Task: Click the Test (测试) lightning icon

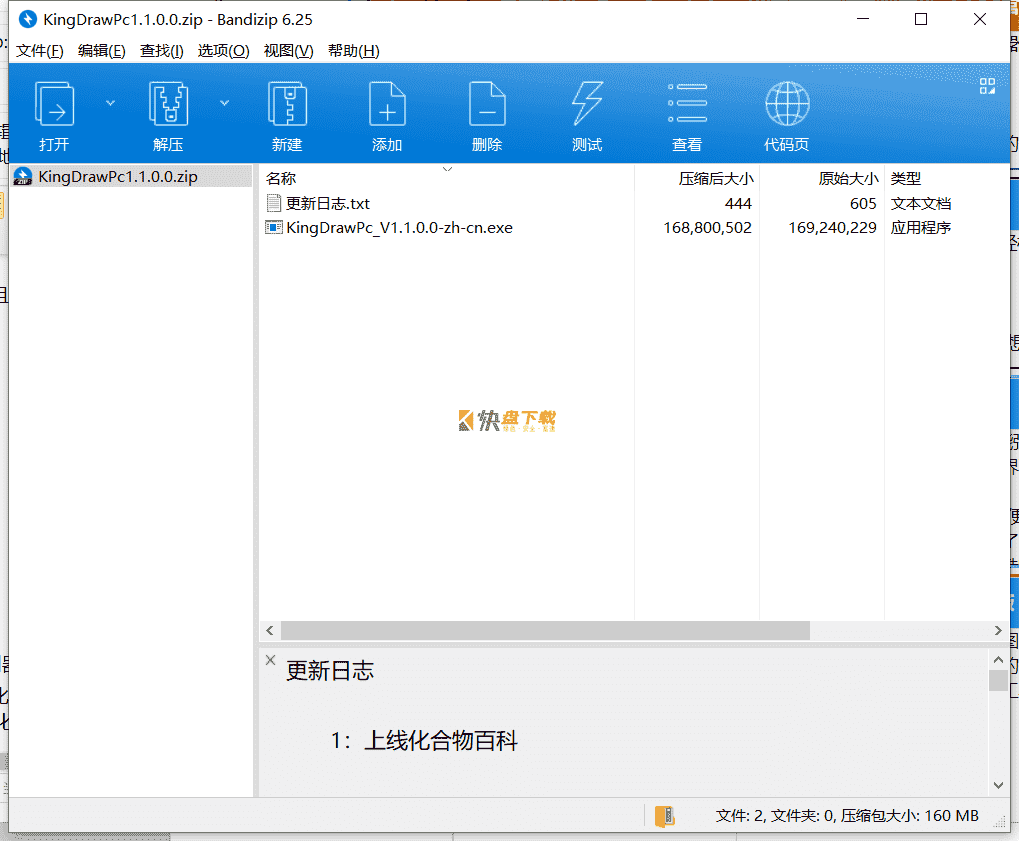Action: (x=587, y=103)
